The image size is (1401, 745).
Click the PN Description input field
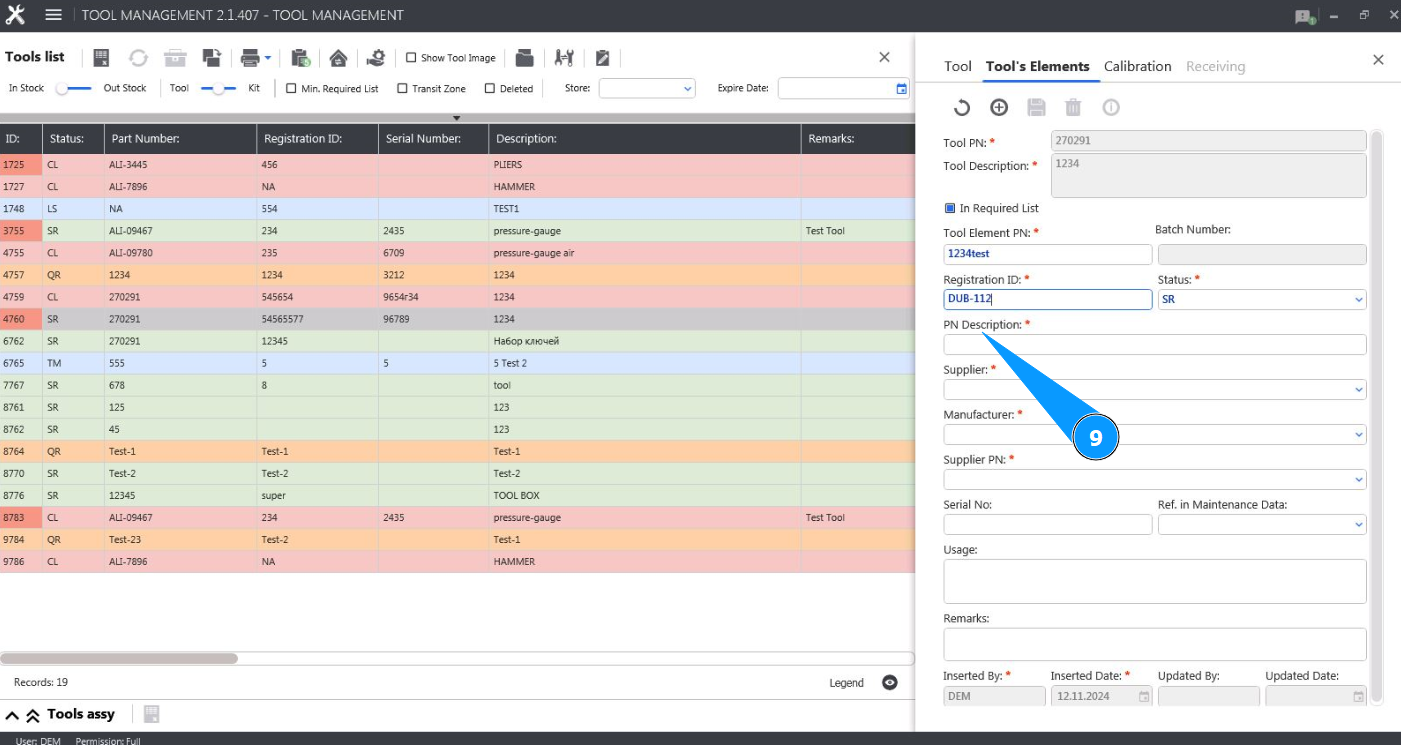tap(1154, 345)
